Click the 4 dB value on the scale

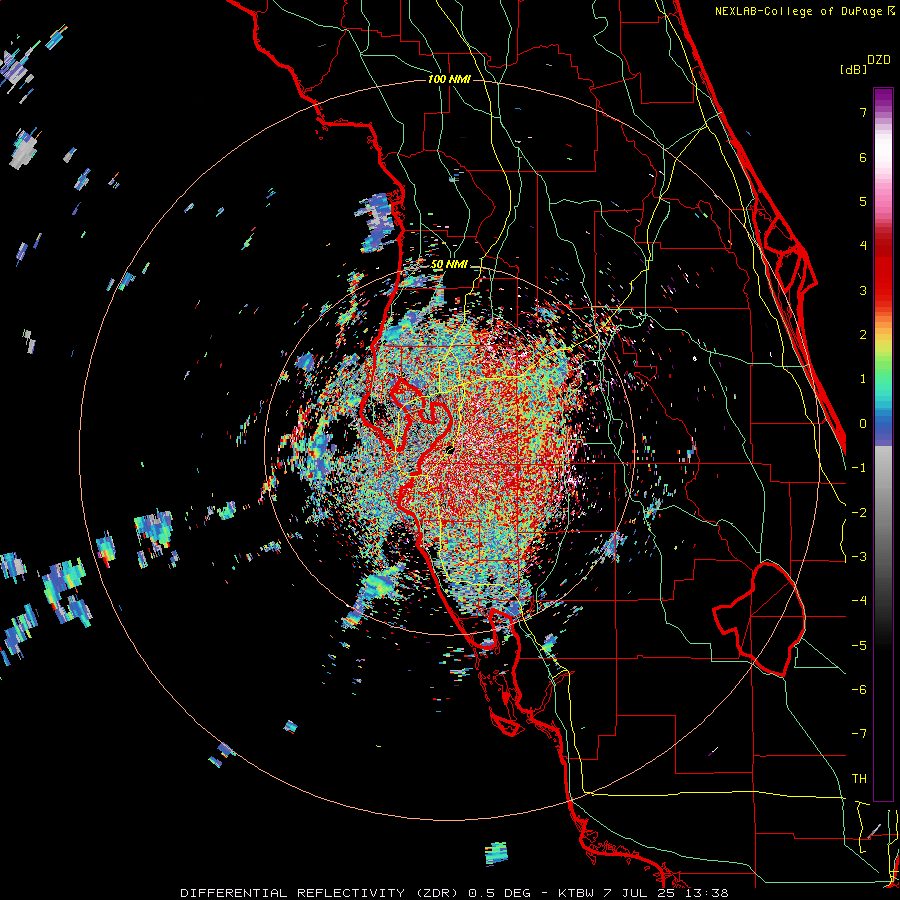[863, 246]
